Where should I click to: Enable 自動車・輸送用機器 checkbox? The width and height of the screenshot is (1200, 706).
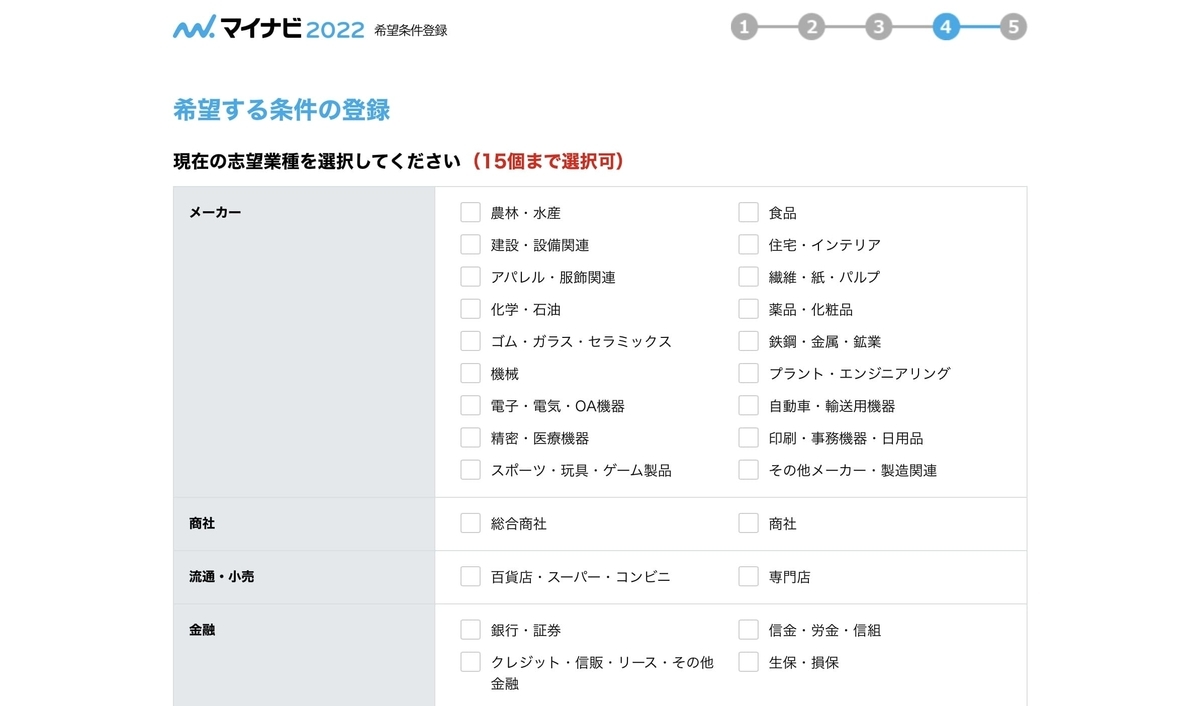click(748, 405)
